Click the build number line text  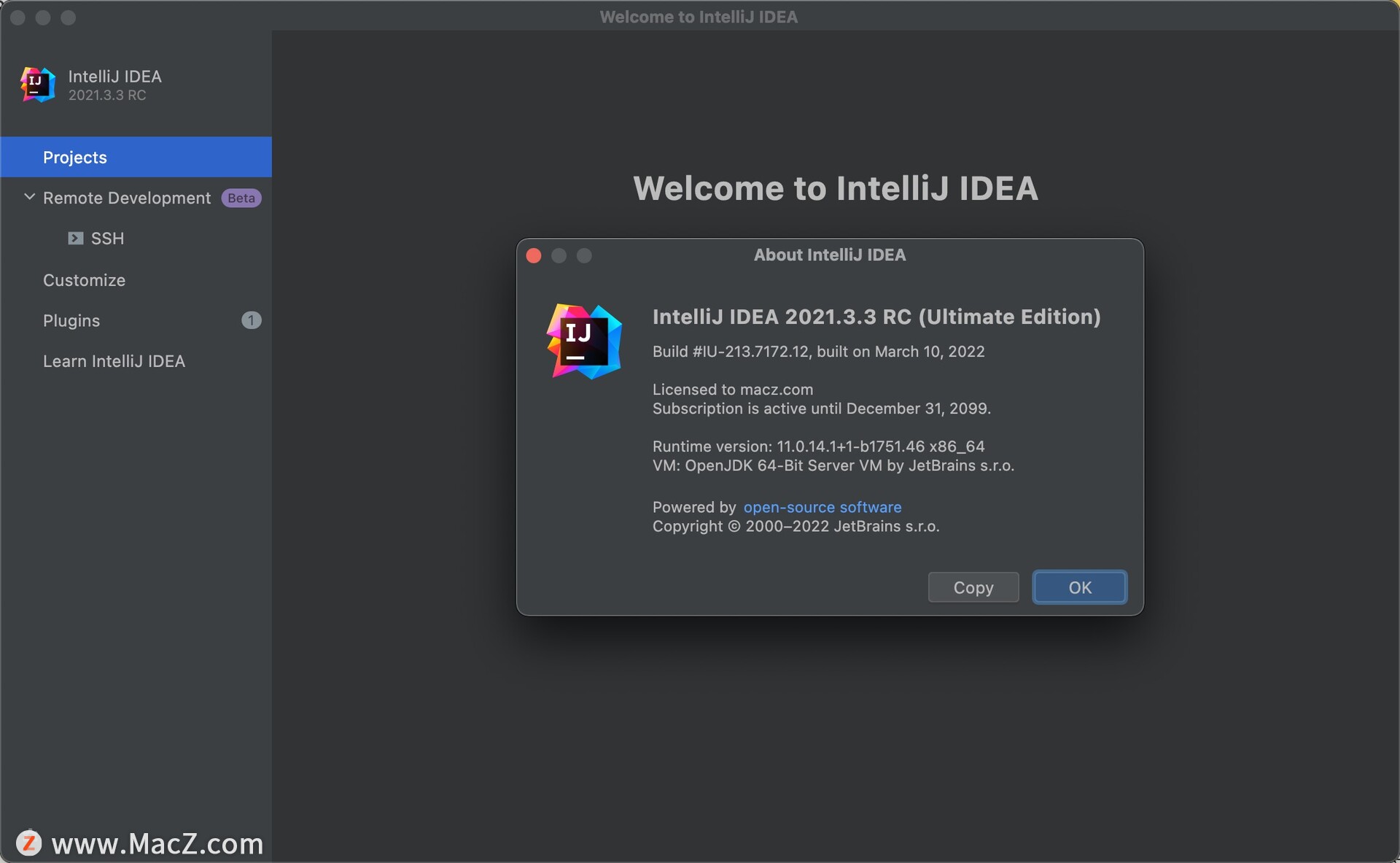[818, 352]
